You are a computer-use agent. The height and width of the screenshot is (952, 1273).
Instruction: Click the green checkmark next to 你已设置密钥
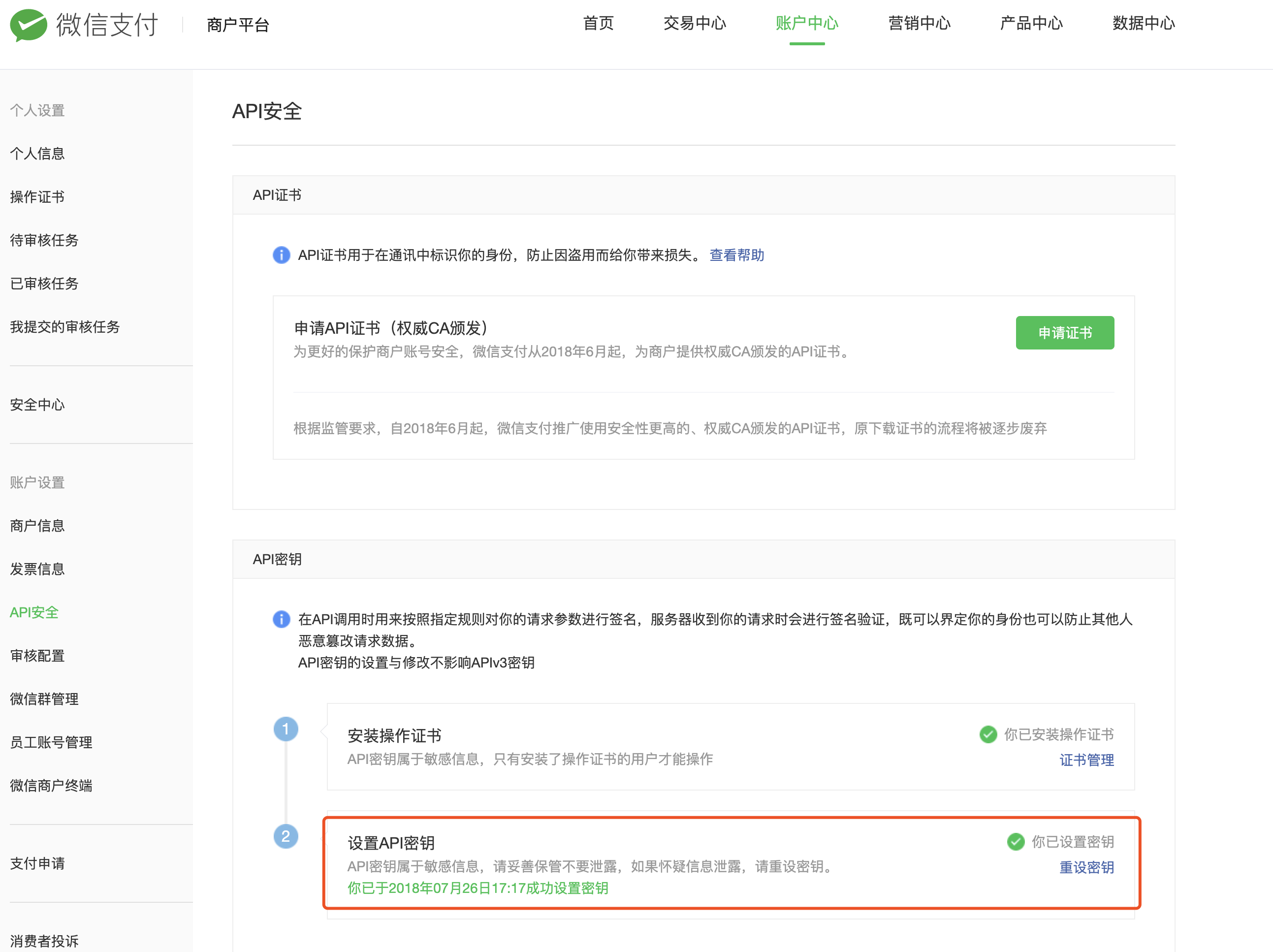pyautogui.click(x=1016, y=842)
